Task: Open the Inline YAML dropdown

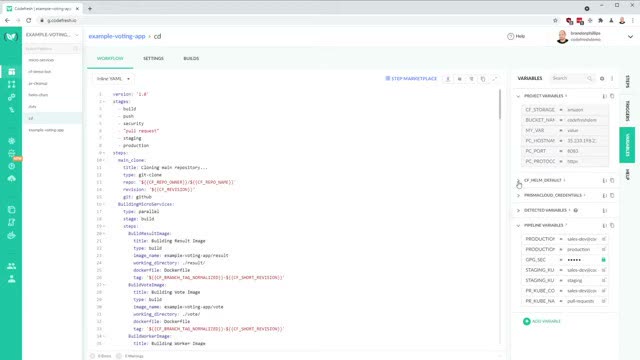Action: (113, 79)
